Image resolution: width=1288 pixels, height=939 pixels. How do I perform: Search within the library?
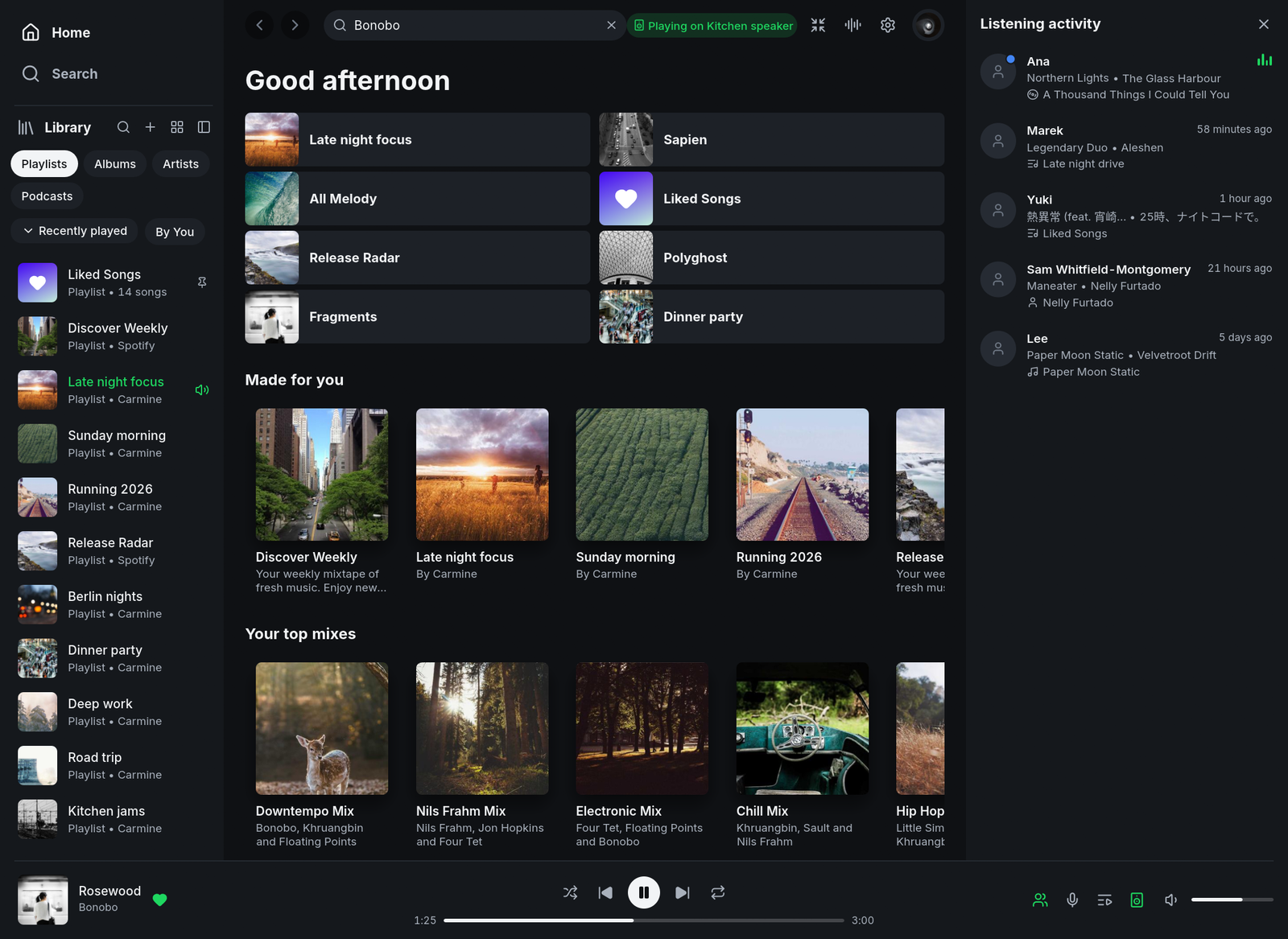coord(123,127)
